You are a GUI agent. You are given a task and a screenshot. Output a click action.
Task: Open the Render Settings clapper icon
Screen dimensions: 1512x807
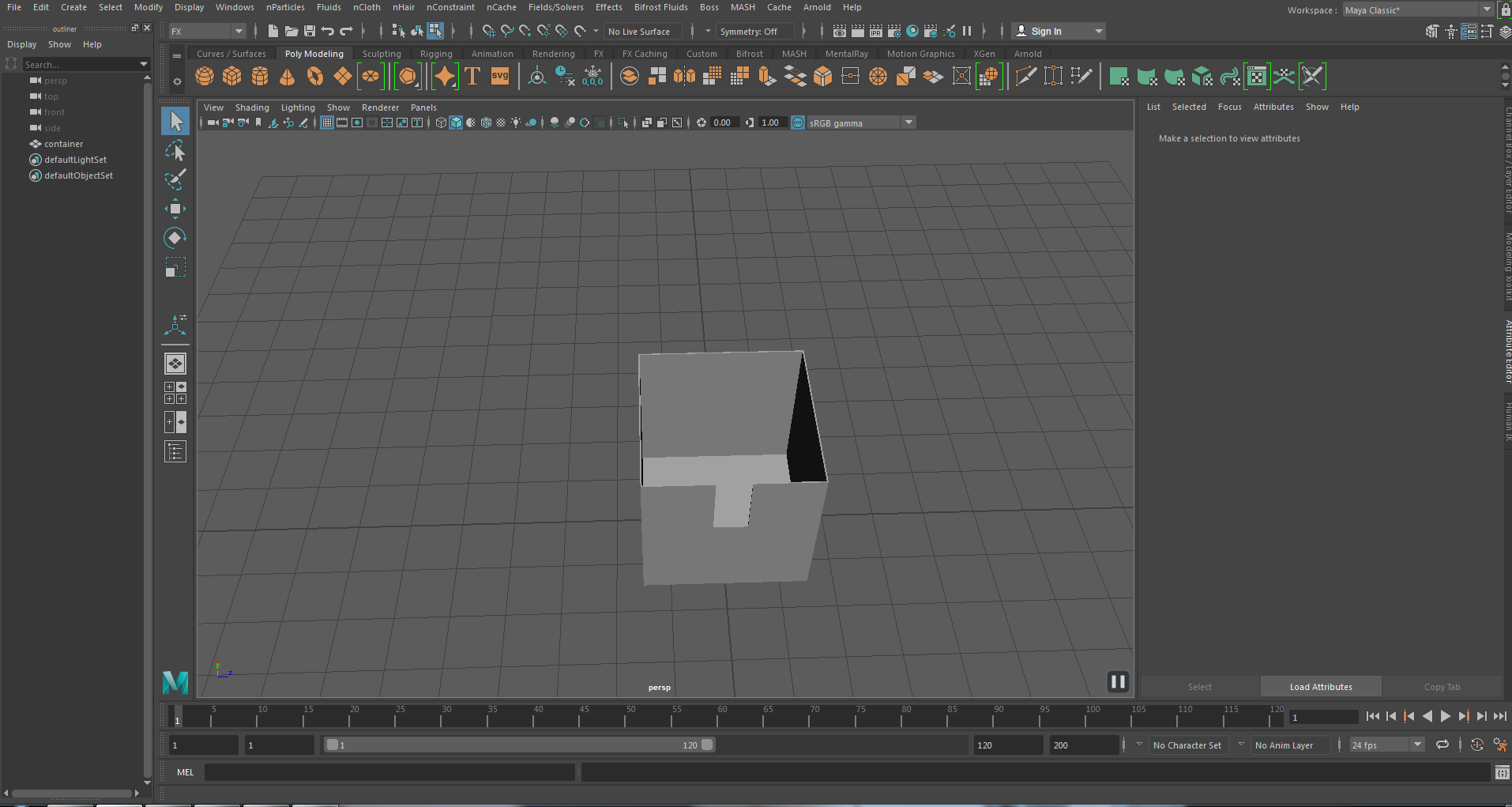[x=894, y=31]
